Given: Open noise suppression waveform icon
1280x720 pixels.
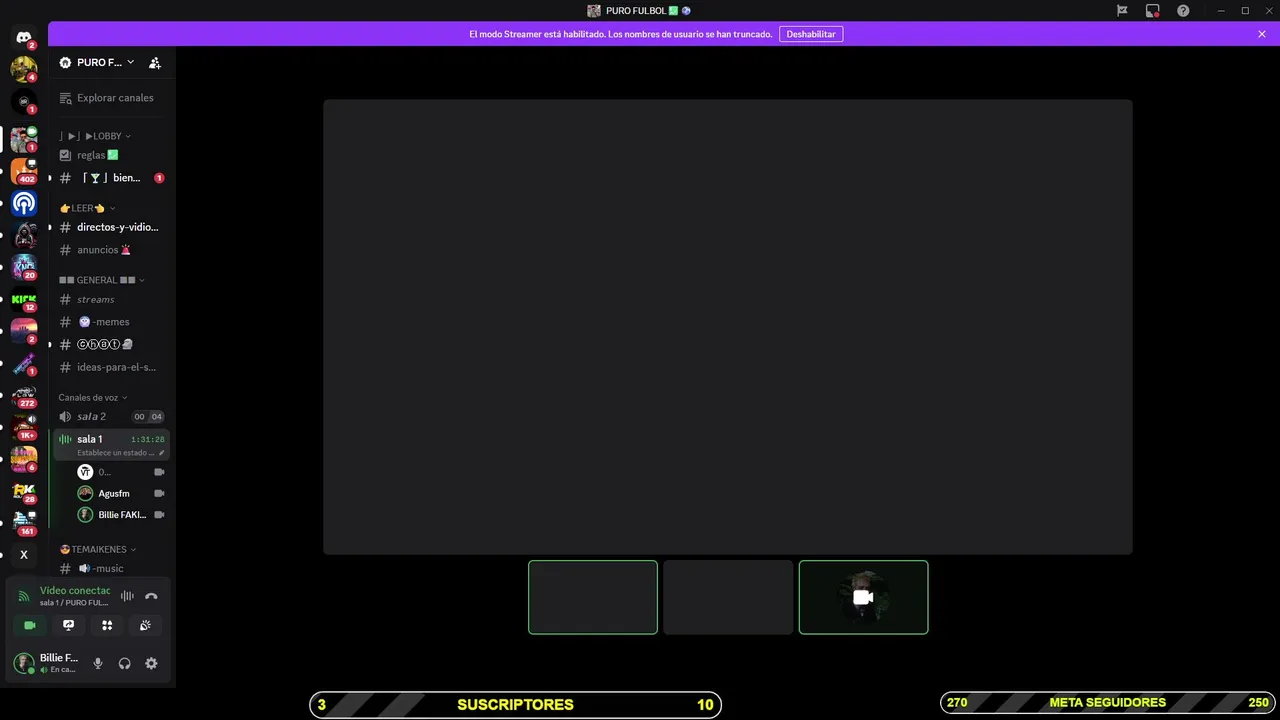Looking at the screenshot, I should (x=127, y=596).
